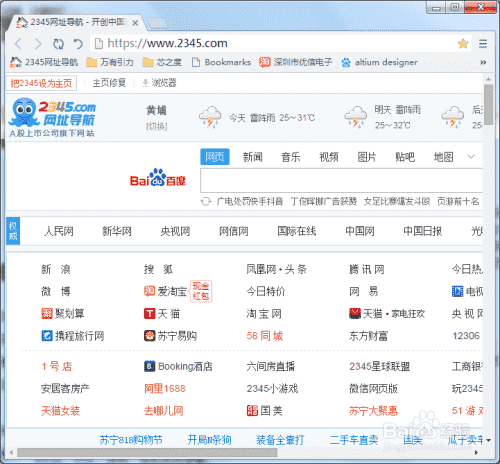Click the 浏览器 download link

[159, 83]
